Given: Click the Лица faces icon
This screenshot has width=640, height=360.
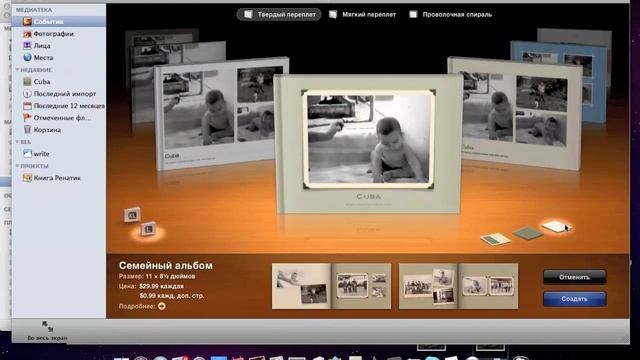Looking at the screenshot, I should pyautogui.click(x=27, y=46).
